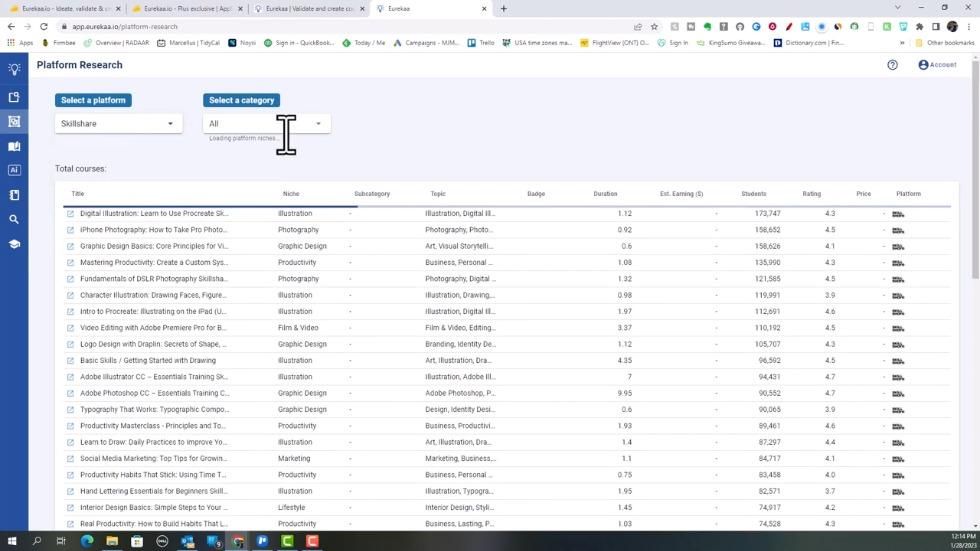The image size is (980, 551).
Task: Click the Windows Start button
Action: pos(11,541)
